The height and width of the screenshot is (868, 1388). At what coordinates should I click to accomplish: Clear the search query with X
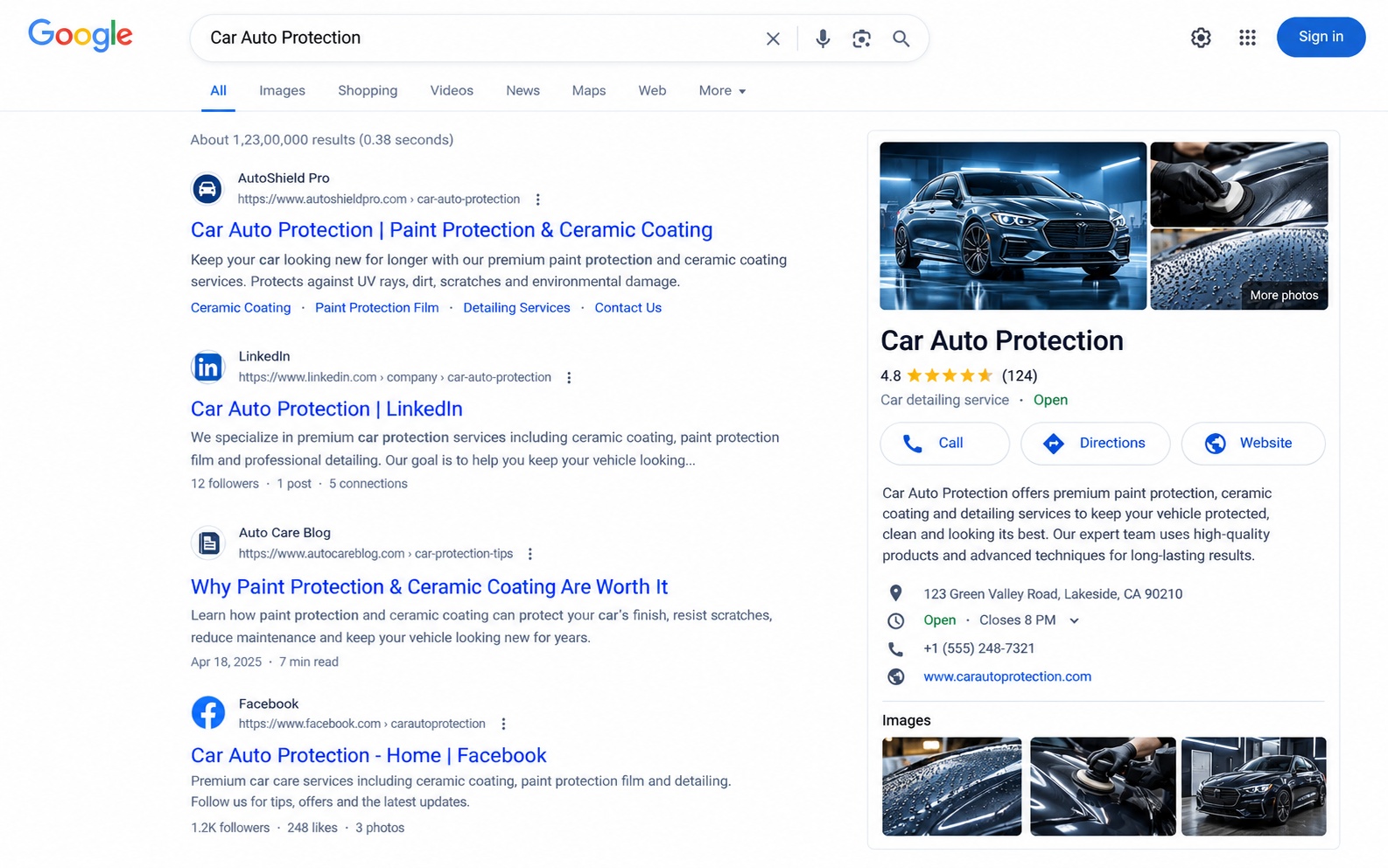pyautogui.click(x=773, y=38)
